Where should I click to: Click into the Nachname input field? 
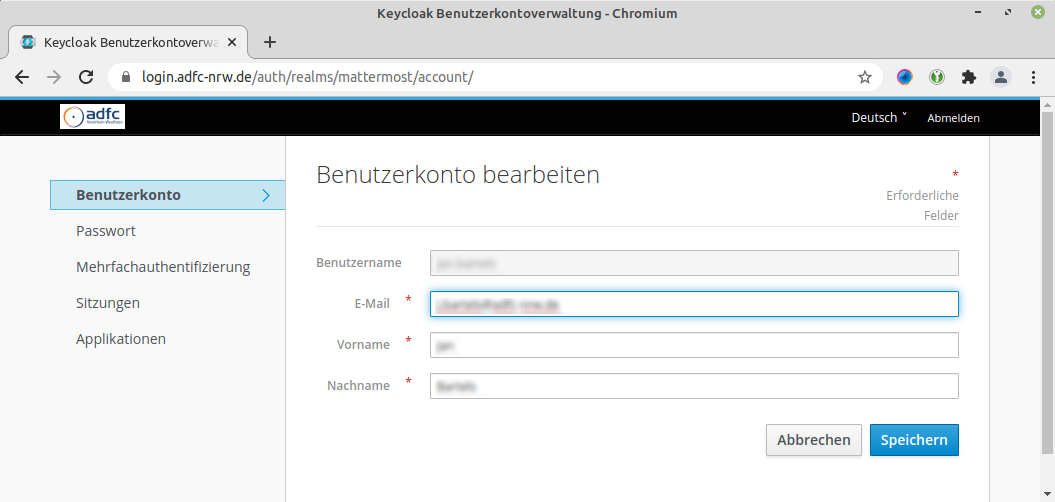(x=694, y=386)
